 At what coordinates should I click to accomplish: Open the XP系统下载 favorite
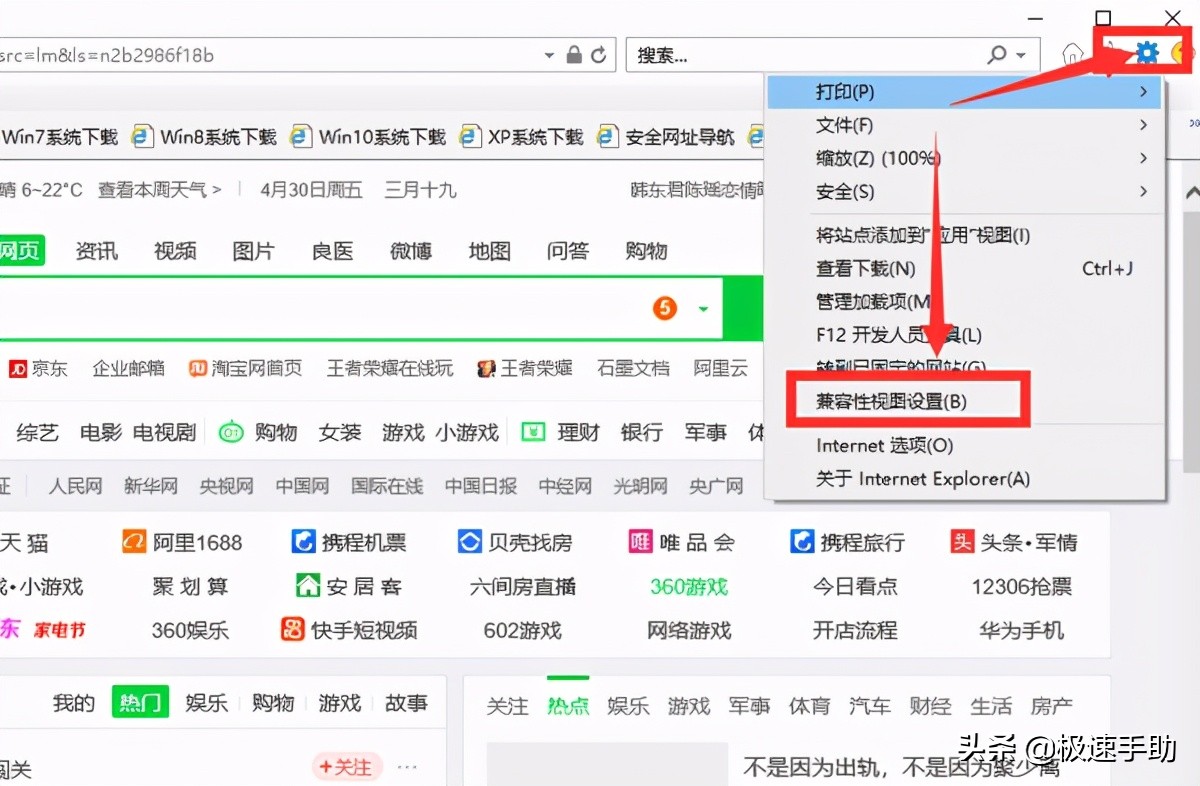[522, 137]
